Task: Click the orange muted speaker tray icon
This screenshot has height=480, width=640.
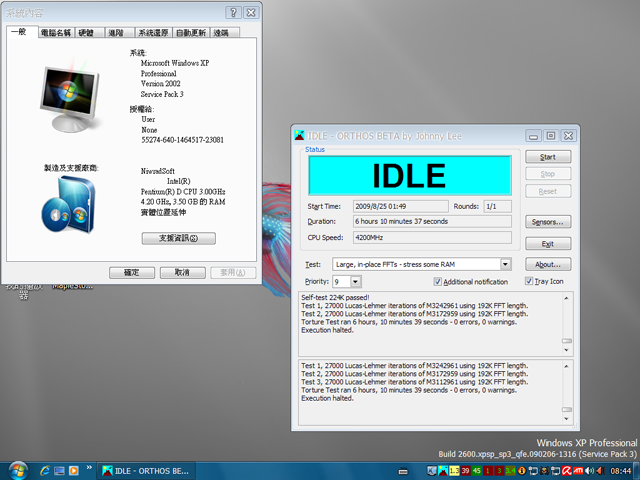Action: tap(600, 471)
